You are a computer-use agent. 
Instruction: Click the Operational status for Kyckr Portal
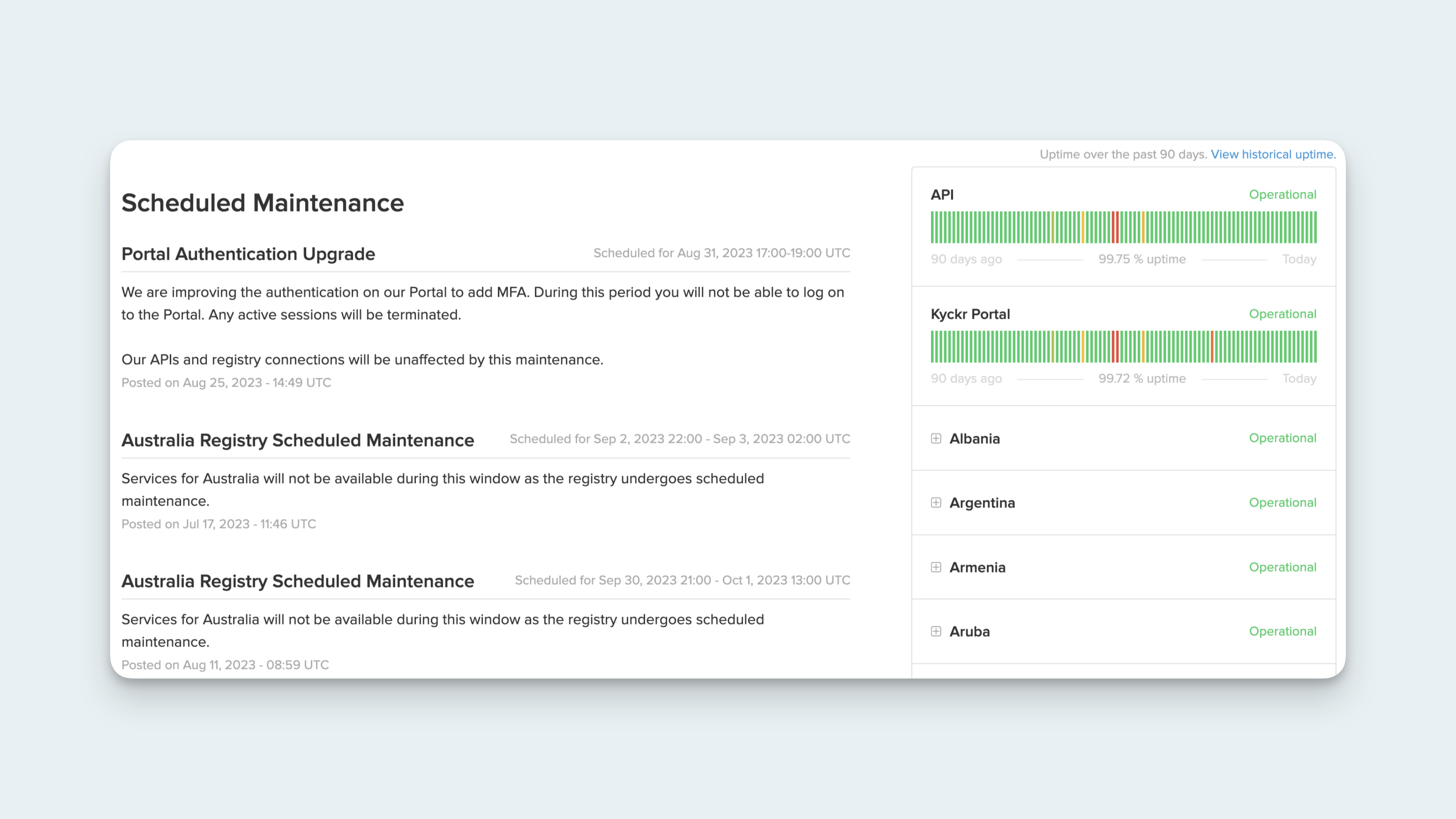1282,314
